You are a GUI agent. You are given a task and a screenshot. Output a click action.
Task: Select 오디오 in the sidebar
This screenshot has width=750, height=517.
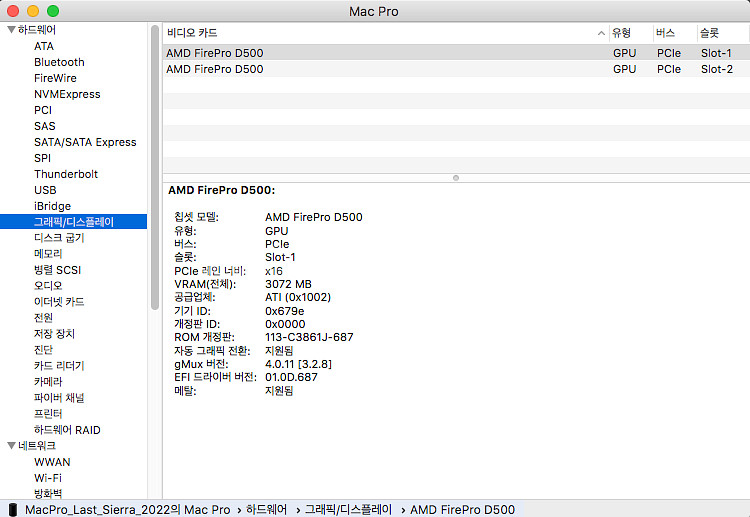pyautogui.click(x=48, y=286)
